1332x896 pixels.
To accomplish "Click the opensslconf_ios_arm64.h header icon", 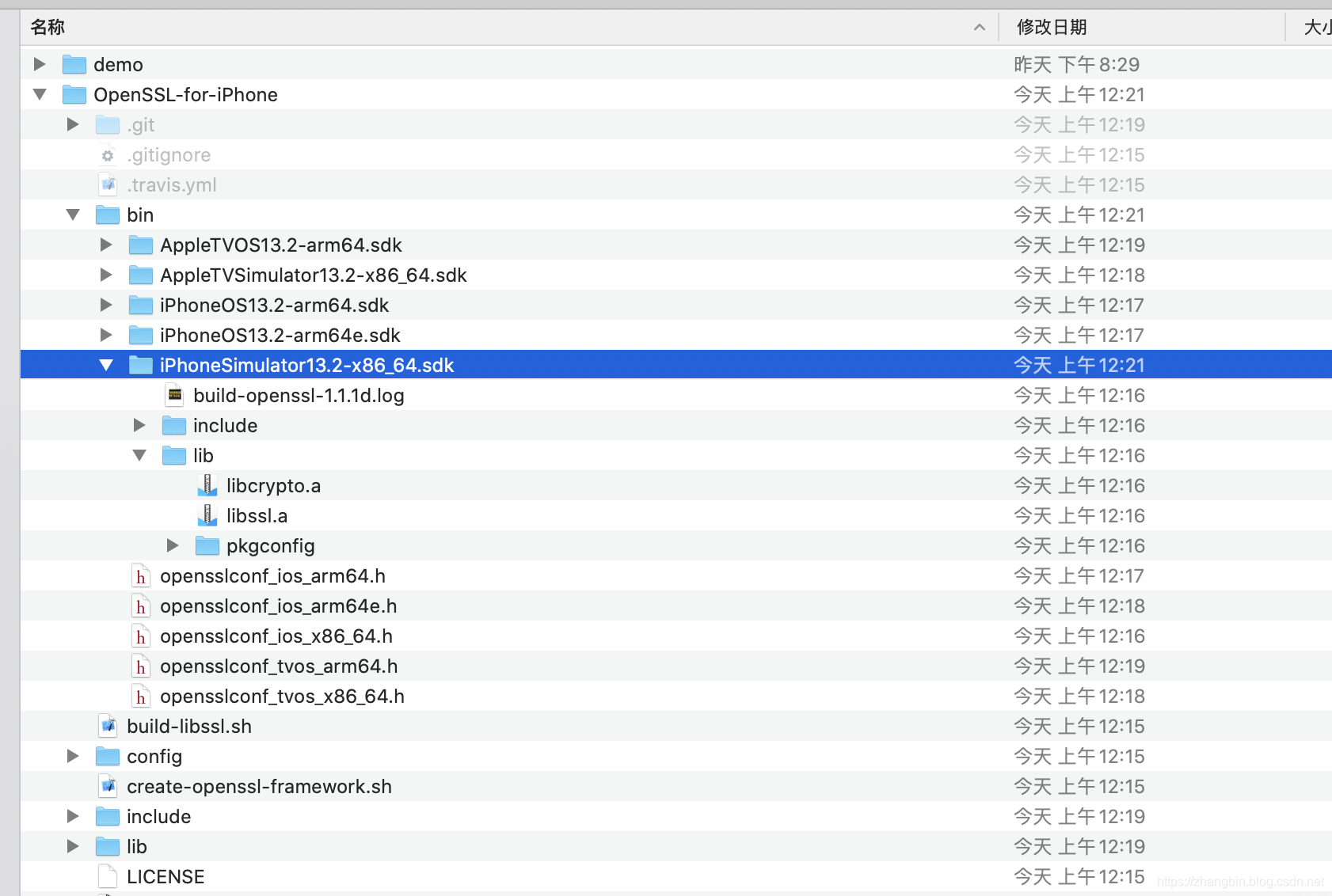I will [x=141, y=576].
